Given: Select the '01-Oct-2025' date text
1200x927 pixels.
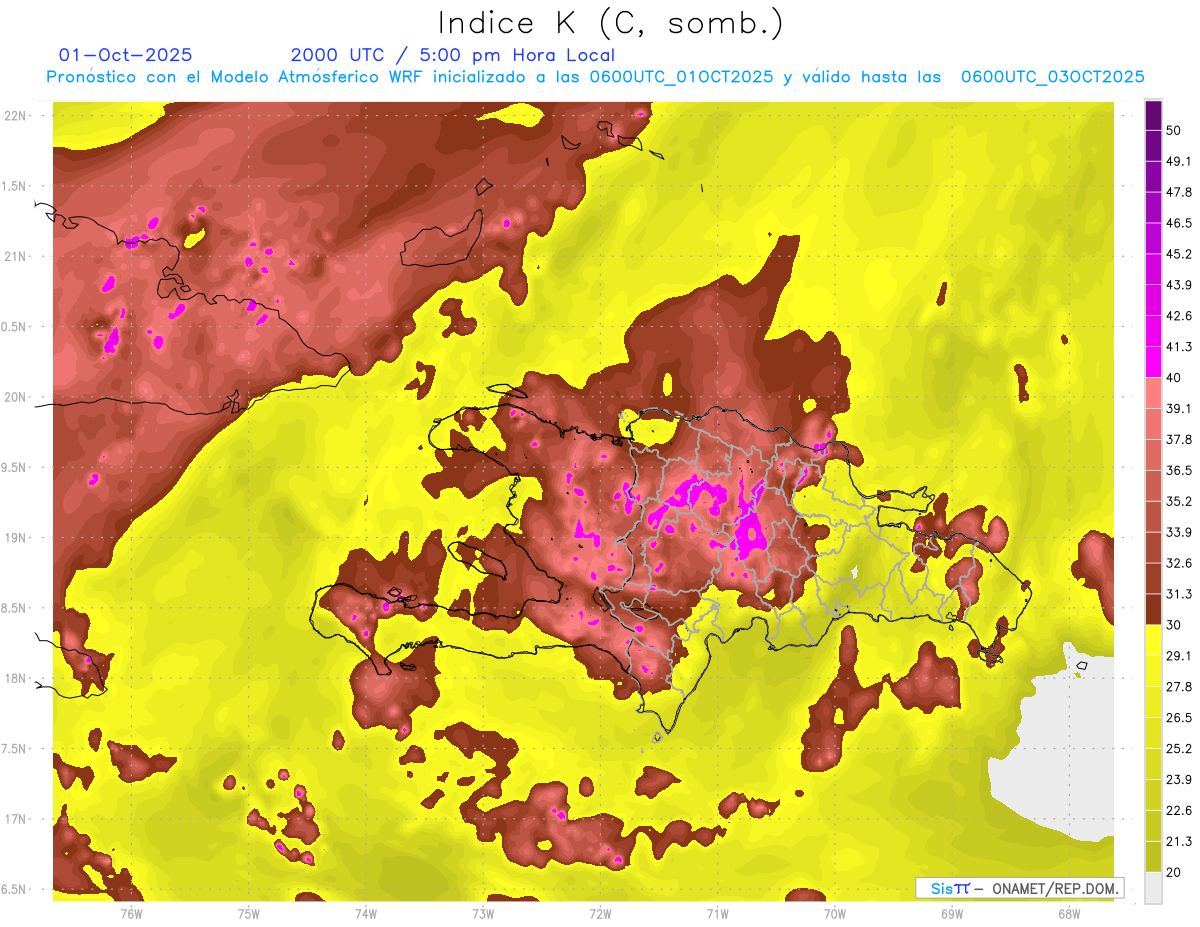Looking at the screenshot, I should click(x=126, y=55).
